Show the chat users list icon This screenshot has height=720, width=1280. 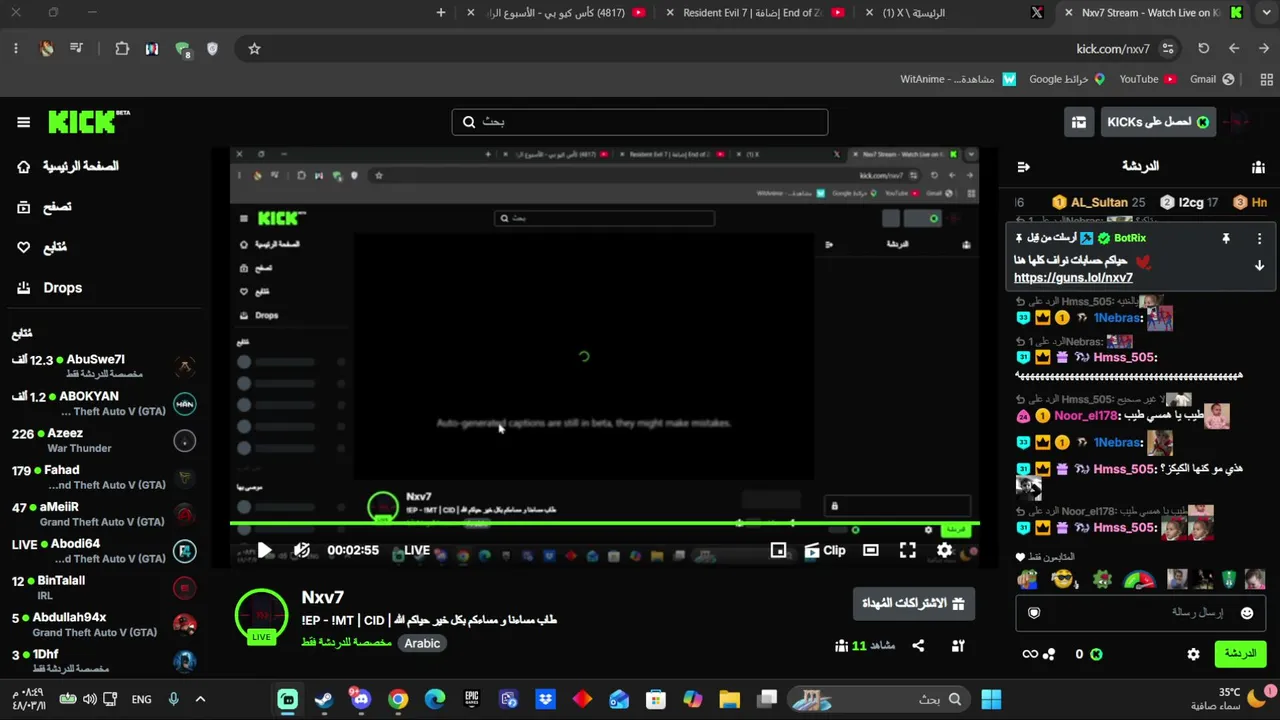[1258, 167]
